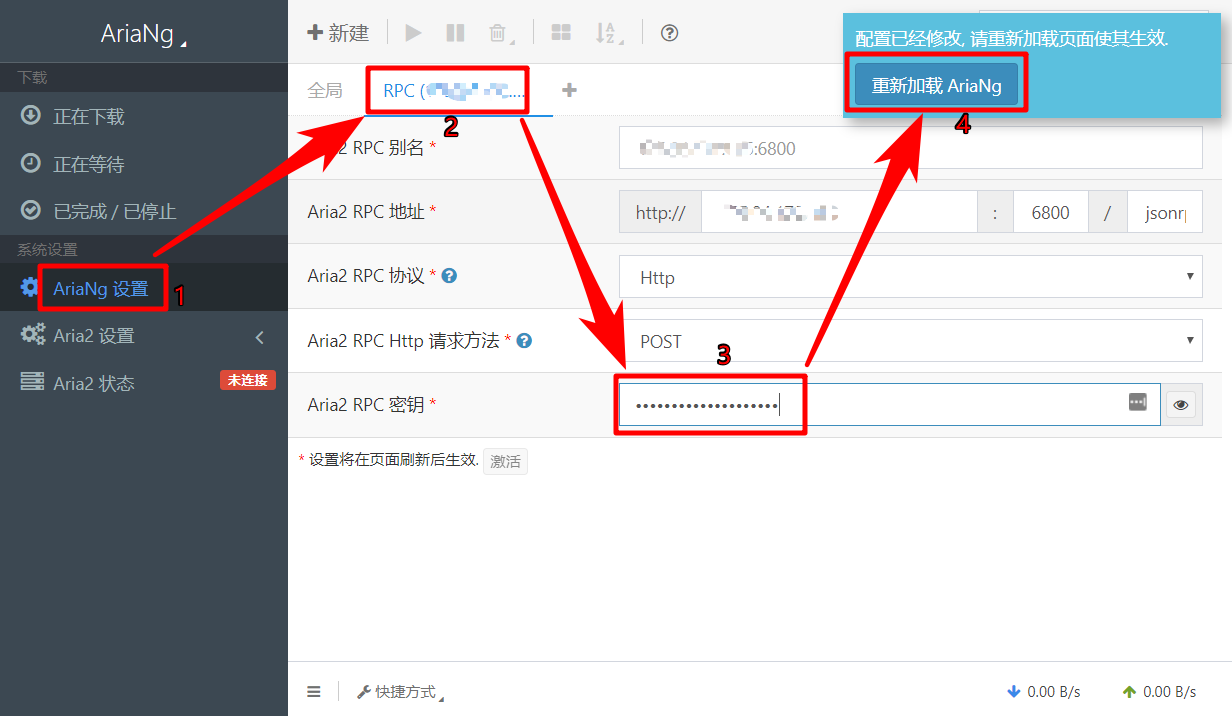The image size is (1232, 716).
Task: Click the 未连接 status badge
Action: [248, 380]
